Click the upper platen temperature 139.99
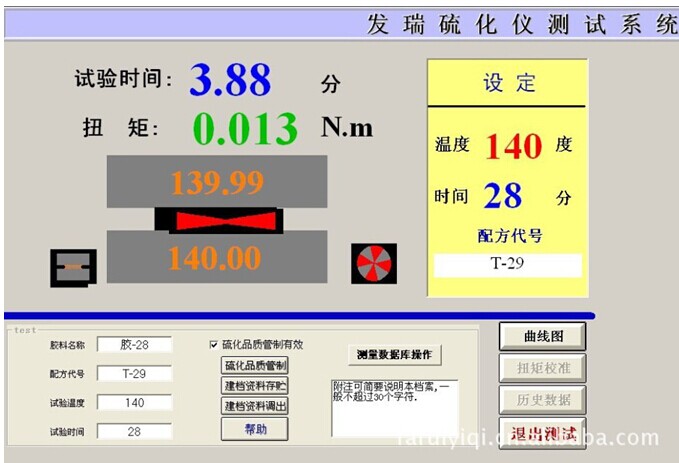This screenshot has height=463, width=679. coord(217,182)
